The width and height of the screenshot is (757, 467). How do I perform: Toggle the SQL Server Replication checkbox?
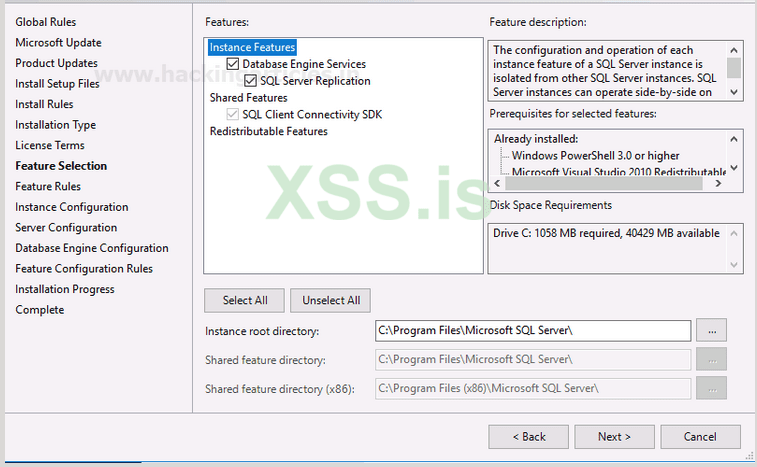click(x=250, y=81)
